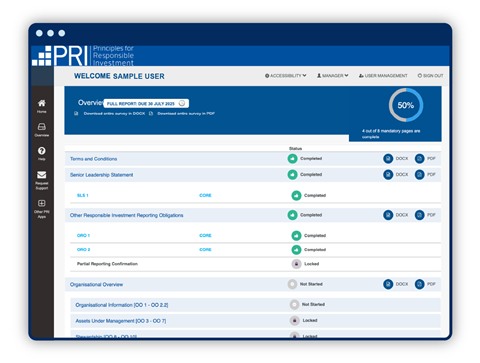
Task: Click the 50% progress circle
Action: (x=406, y=105)
